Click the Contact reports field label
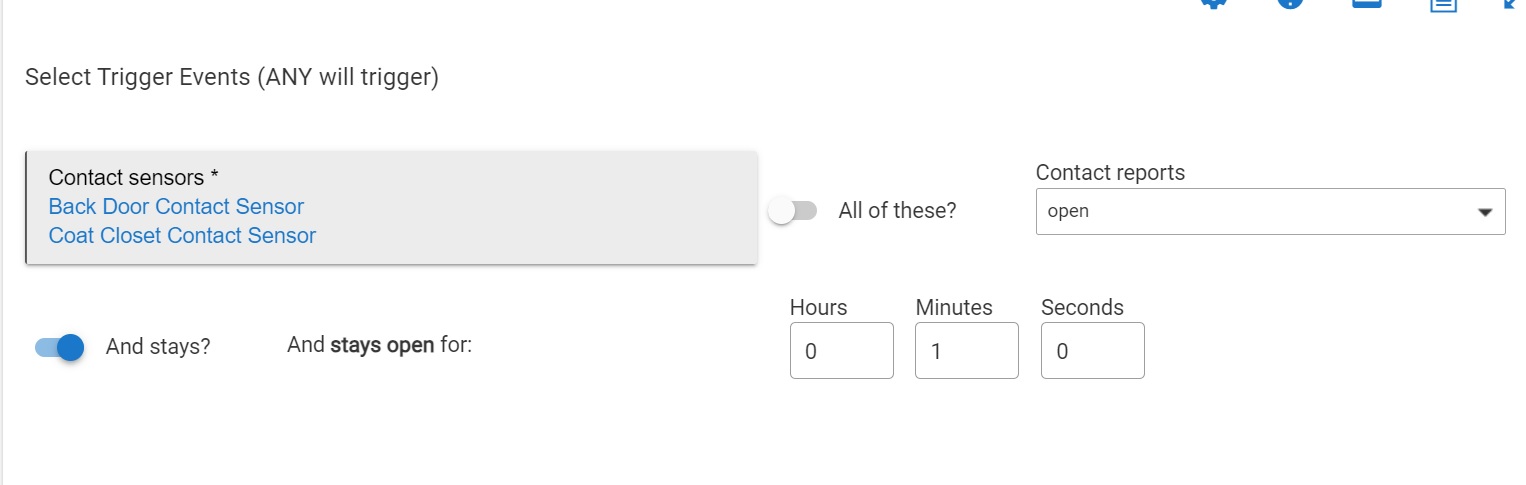The height and width of the screenshot is (485, 1526). pyautogui.click(x=1110, y=173)
